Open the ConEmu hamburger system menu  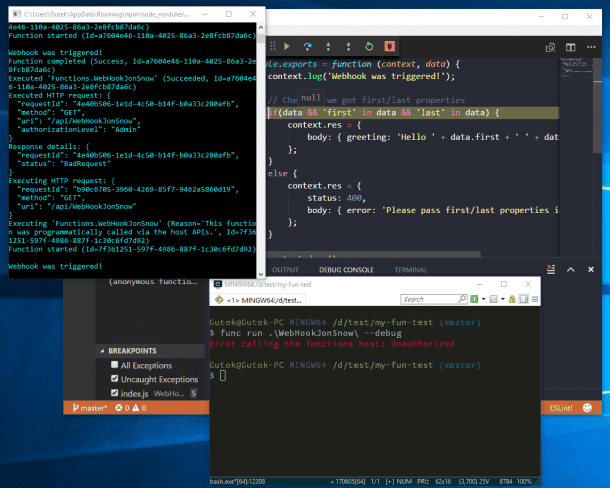pyautogui.click(x=535, y=299)
